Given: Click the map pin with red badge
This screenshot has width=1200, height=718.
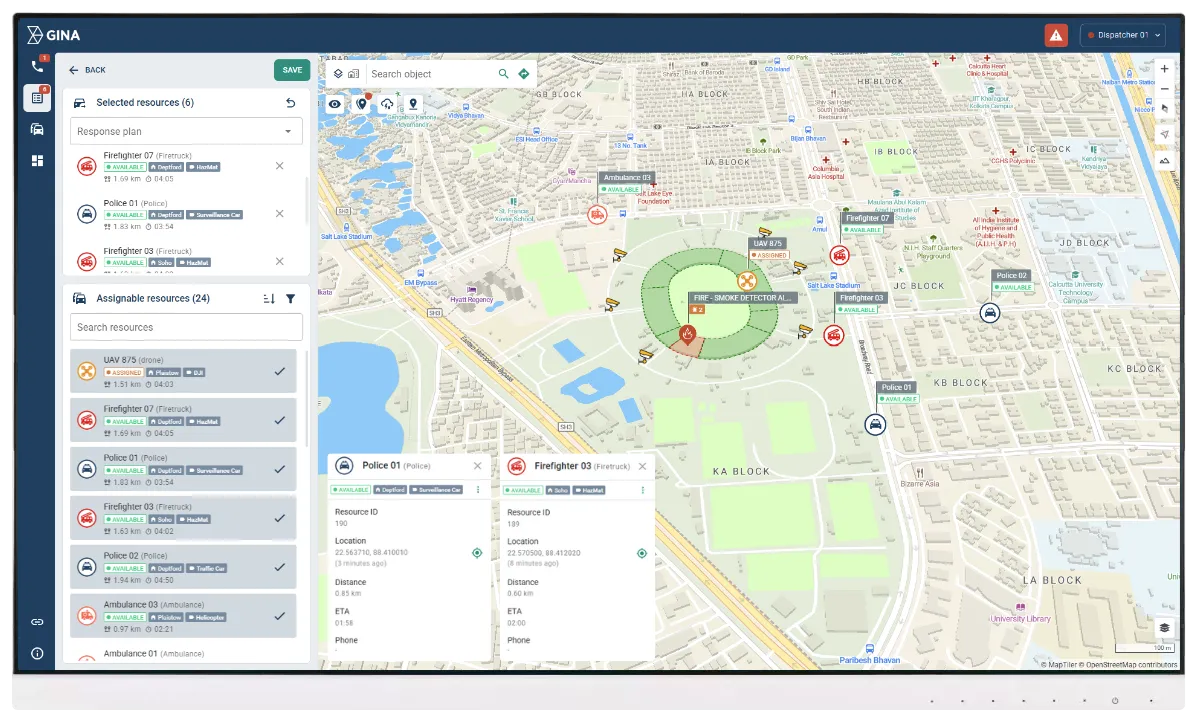Looking at the screenshot, I should coord(362,104).
